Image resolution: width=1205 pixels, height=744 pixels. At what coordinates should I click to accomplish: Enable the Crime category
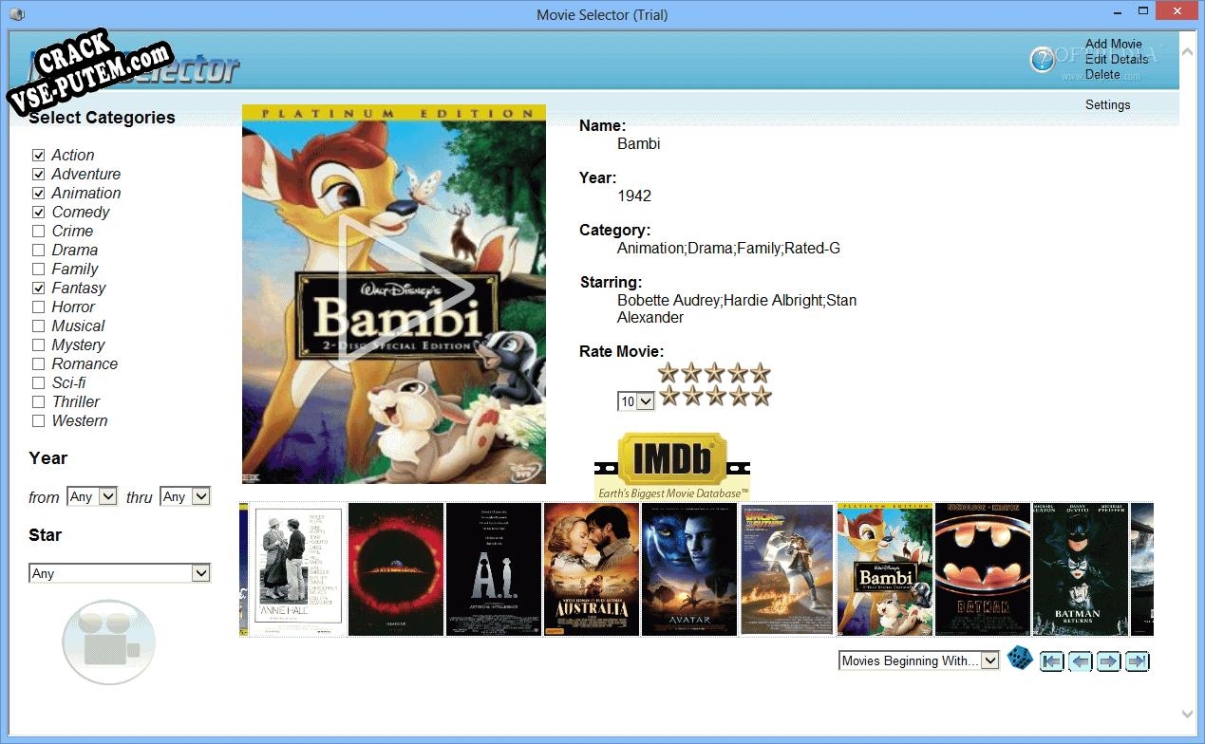coord(39,231)
